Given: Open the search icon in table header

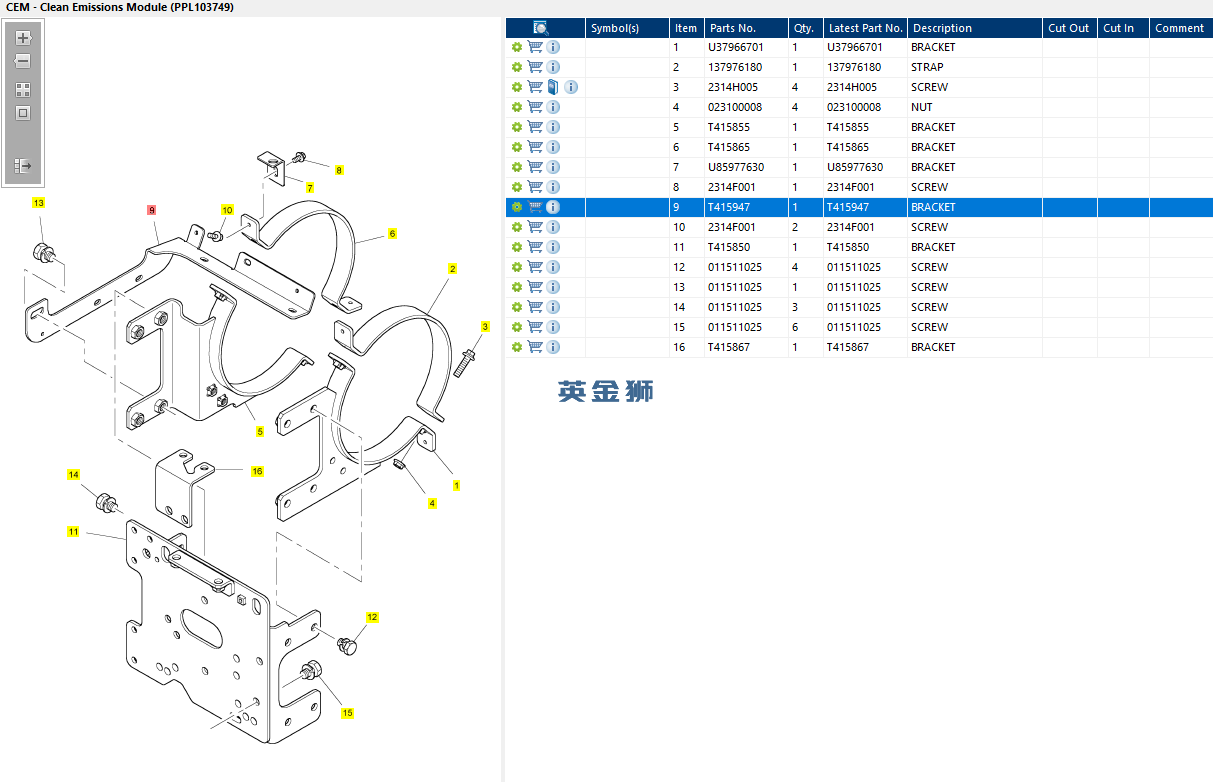Looking at the screenshot, I should 541,28.
